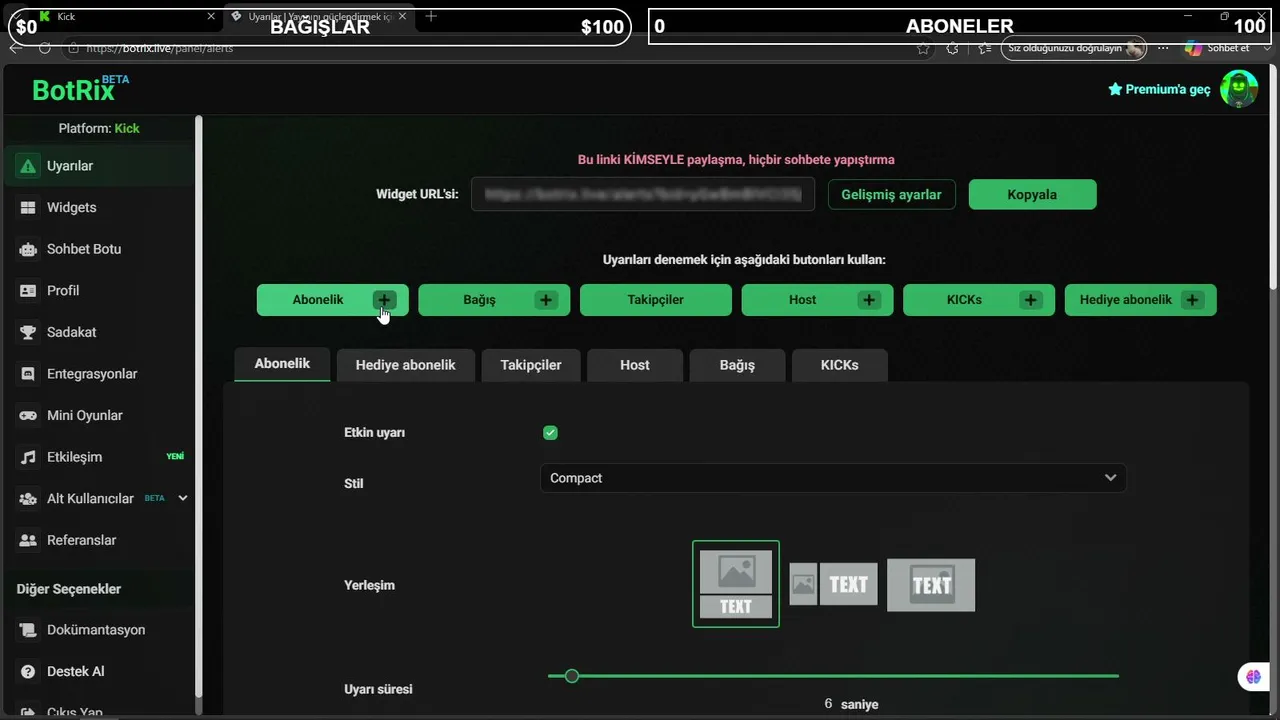This screenshot has height=720, width=1280.
Task: Open Destek AI in the sidebar
Action: coord(98,671)
